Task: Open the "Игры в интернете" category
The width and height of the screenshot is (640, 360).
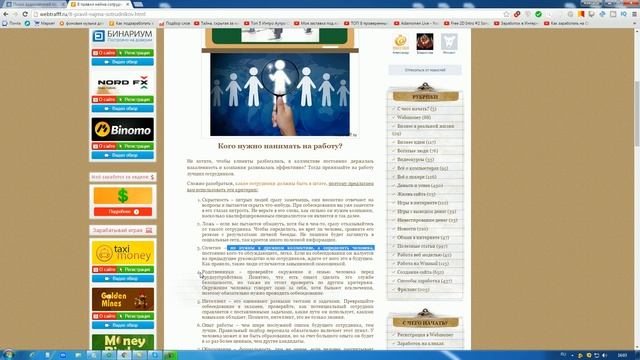Action: 422,203
